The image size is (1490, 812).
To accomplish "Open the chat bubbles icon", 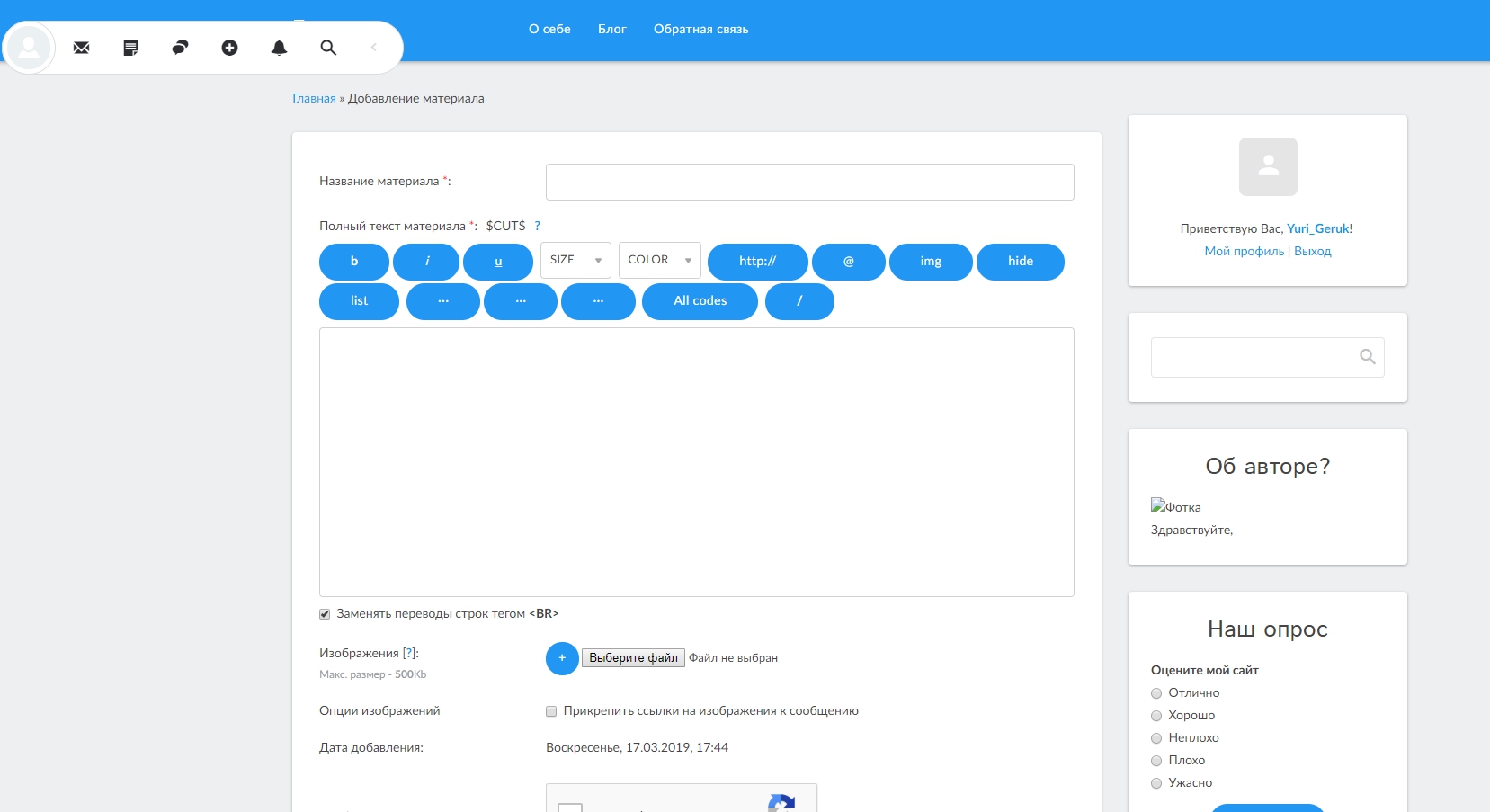I will point(180,48).
